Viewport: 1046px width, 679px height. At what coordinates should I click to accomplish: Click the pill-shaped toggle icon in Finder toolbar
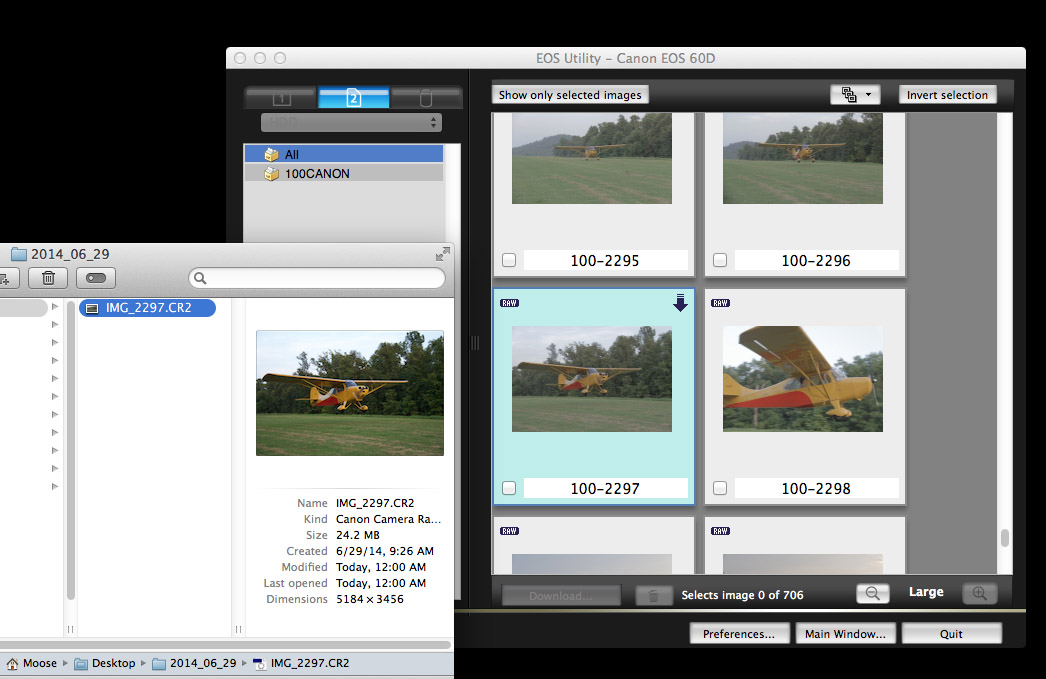[95, 277]
